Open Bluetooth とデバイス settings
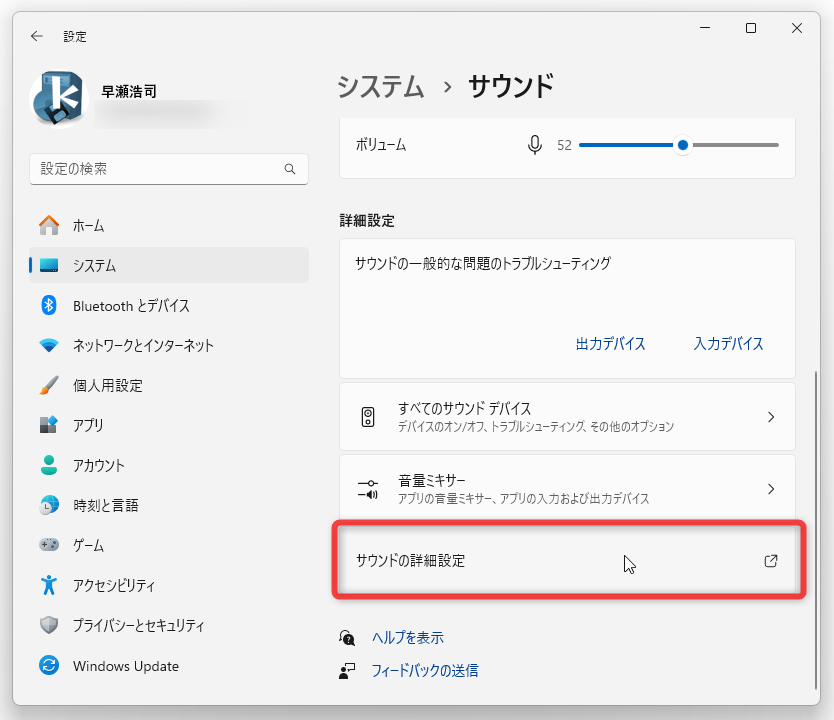The width and height of the screenshot is (834, 720). [169, 306]
